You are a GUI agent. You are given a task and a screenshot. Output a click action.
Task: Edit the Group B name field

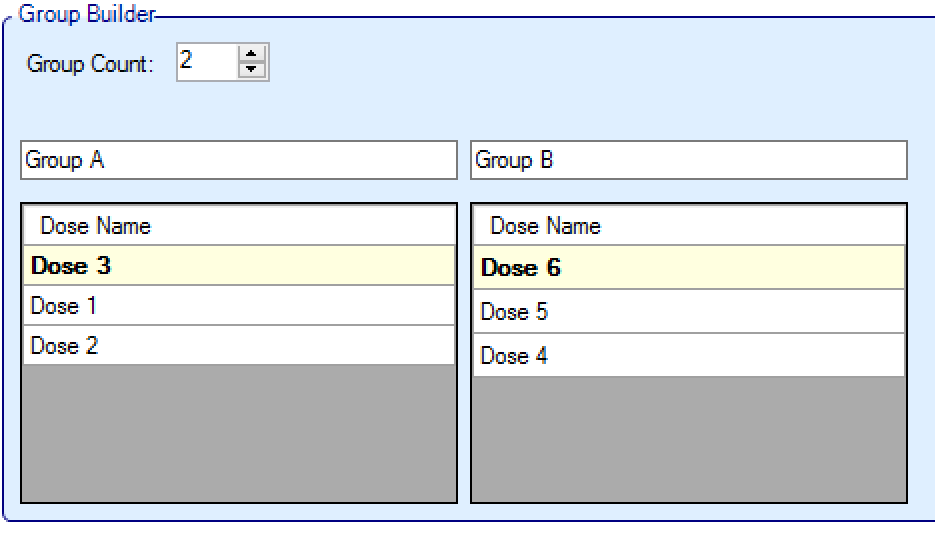coord(688,160)
